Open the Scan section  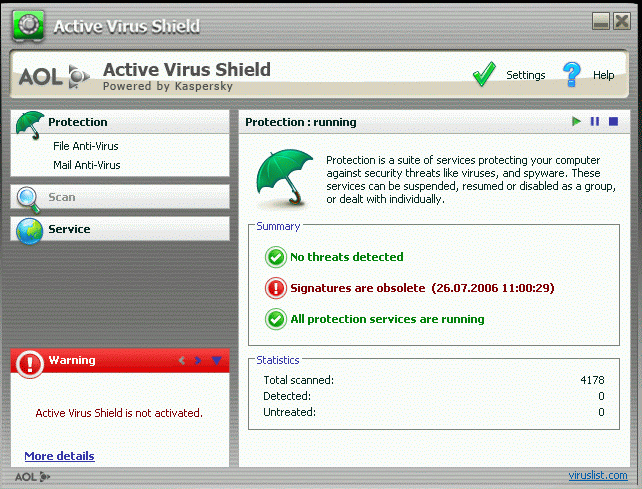120,197
